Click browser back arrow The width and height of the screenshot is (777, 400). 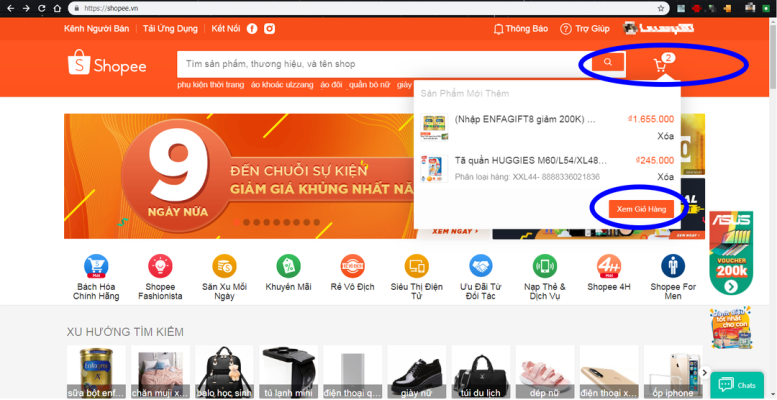coord(10,8)
